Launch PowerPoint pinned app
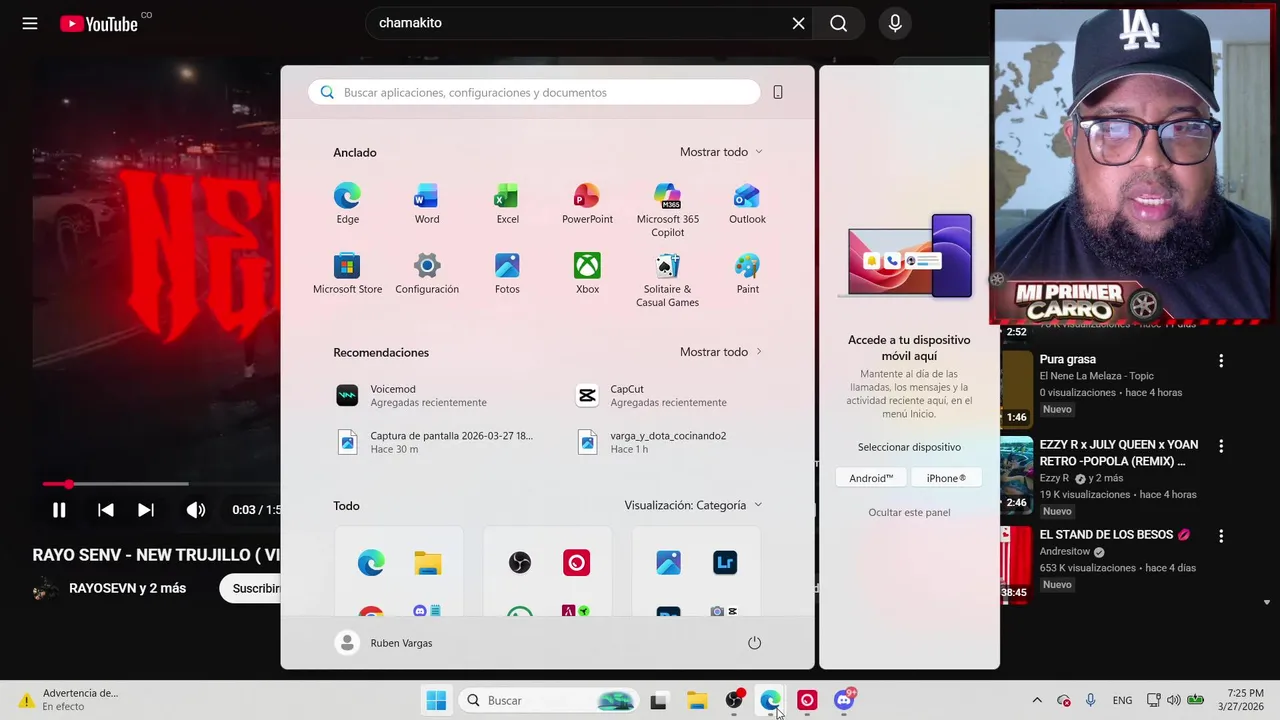 tap(587, 204)
